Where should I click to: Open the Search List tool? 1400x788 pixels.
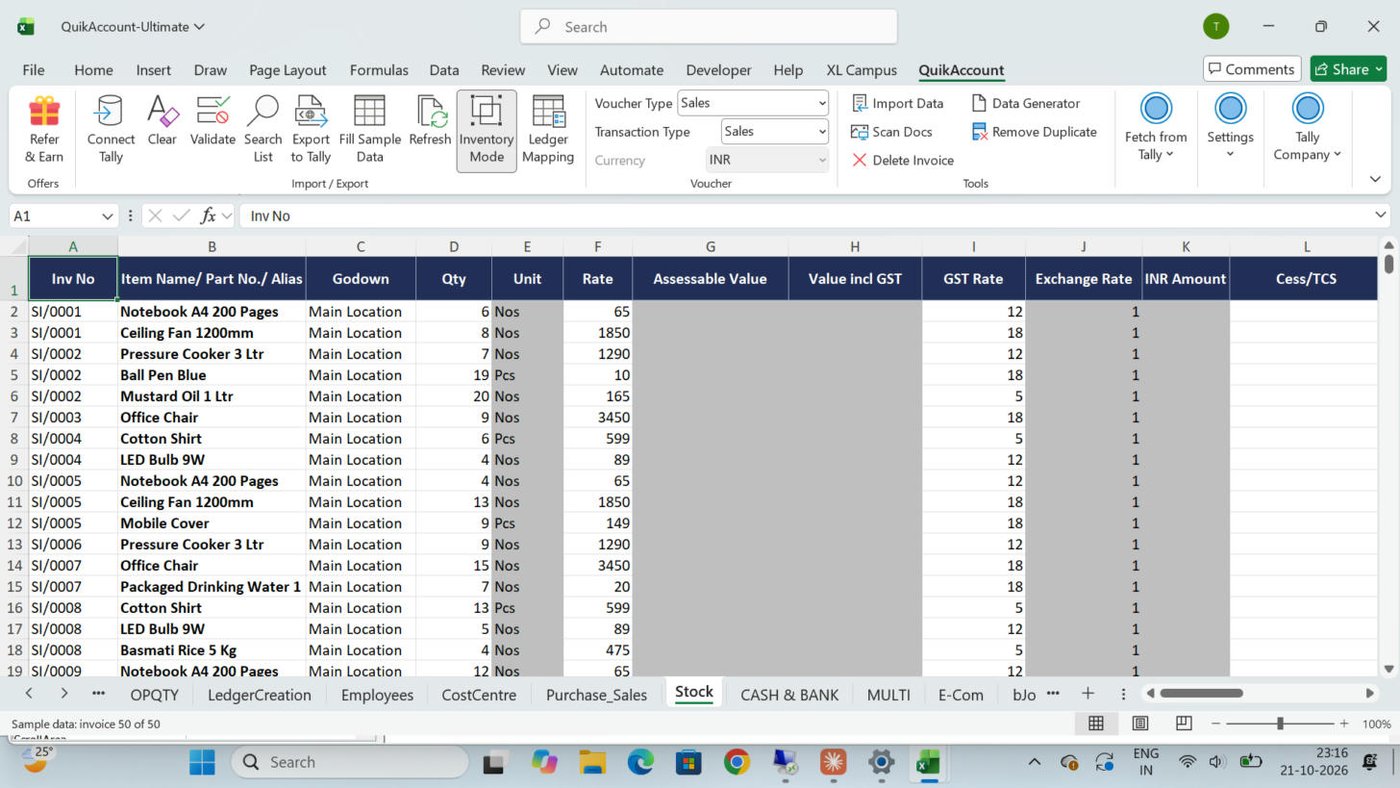tap(263, 130)
